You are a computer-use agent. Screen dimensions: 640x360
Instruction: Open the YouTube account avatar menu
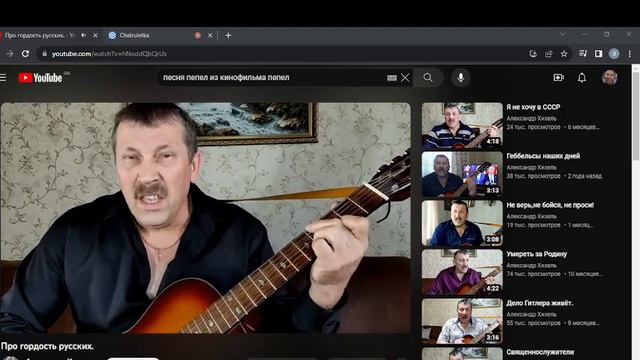click(609, 78)
